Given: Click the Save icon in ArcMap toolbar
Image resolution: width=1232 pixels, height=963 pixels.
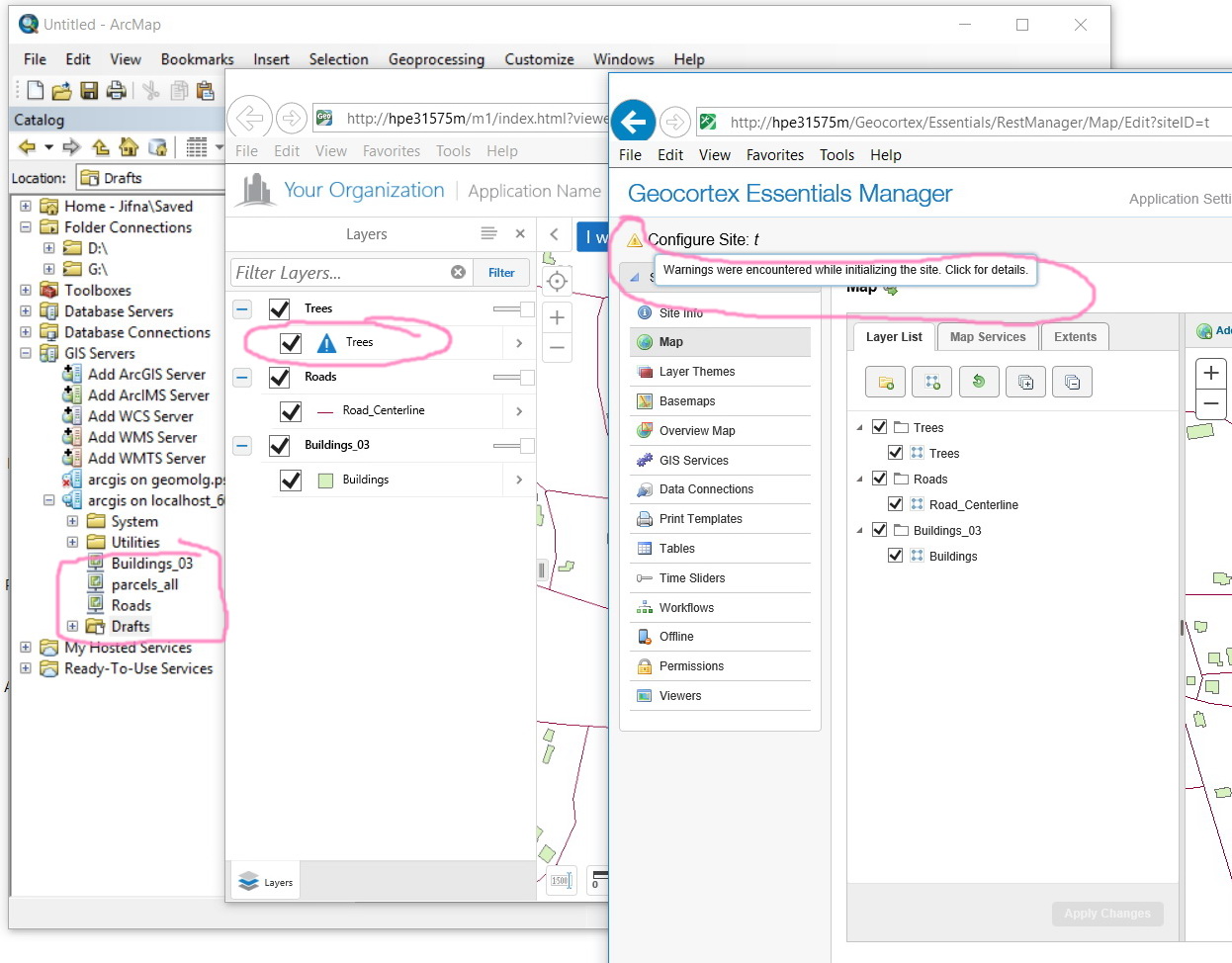Looking at the screenshot, I should [89, 91].
